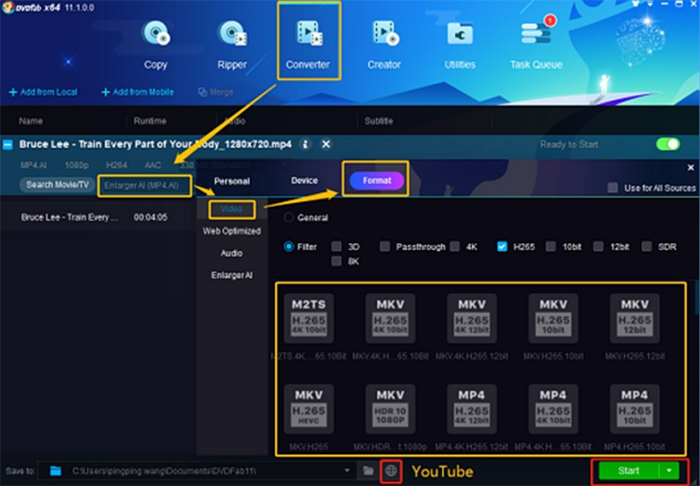This screenshot has width=700, height=486.
Task: Select the Web Optimized category
Action: coord(232,231)
